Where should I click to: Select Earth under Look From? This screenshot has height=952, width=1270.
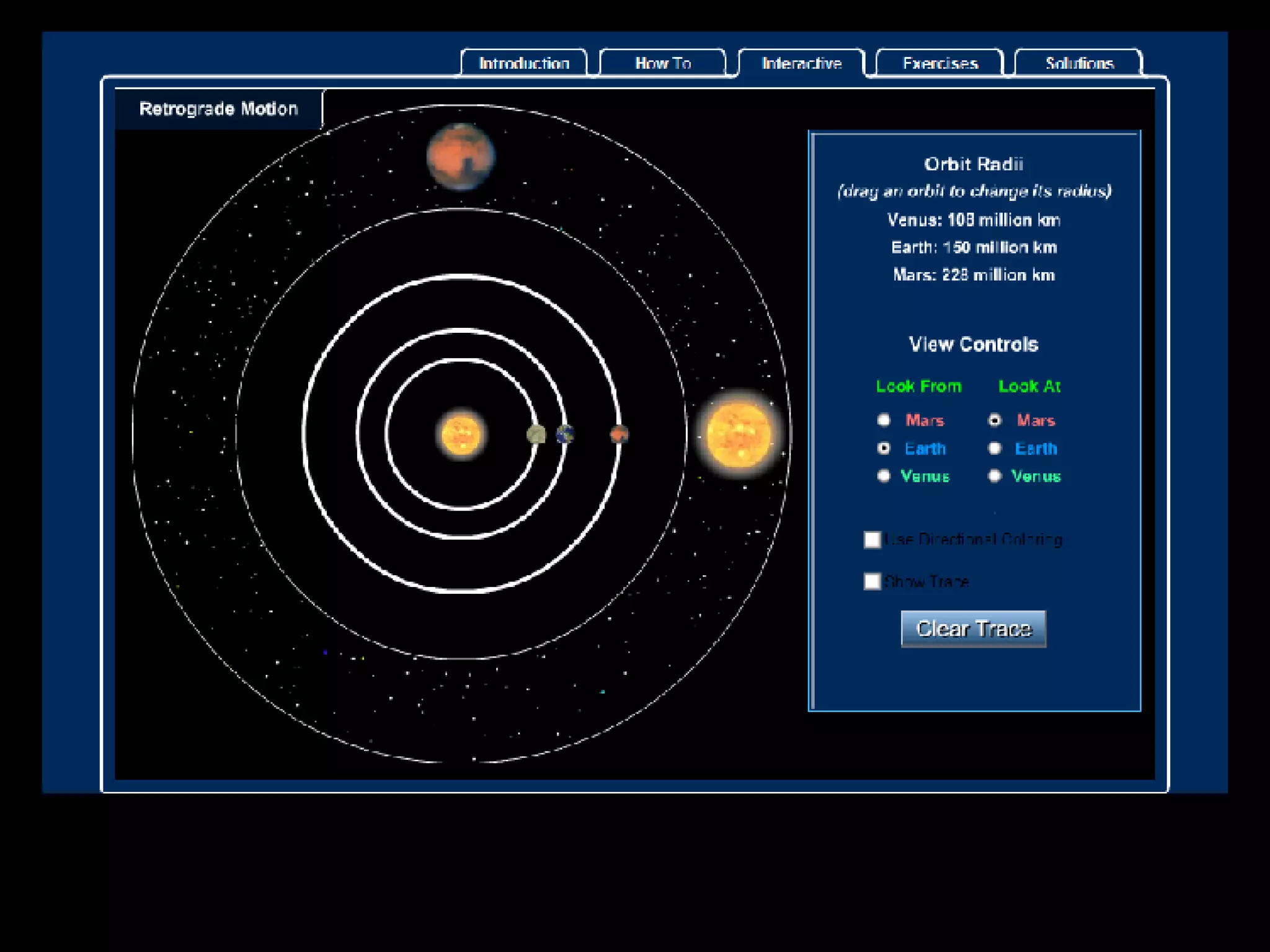pos(884,448)
